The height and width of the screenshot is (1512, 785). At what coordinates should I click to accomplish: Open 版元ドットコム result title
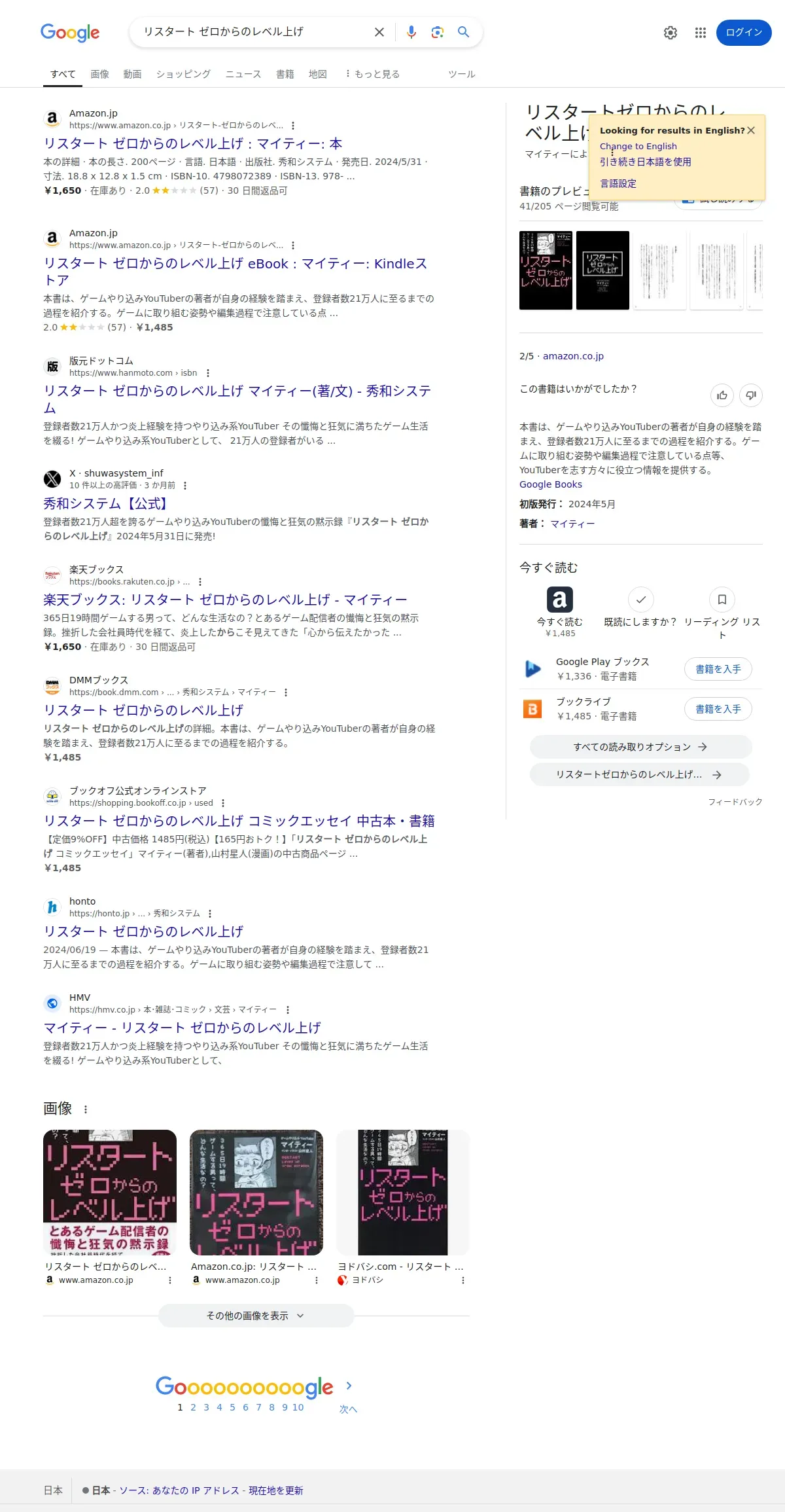point(237,399)
